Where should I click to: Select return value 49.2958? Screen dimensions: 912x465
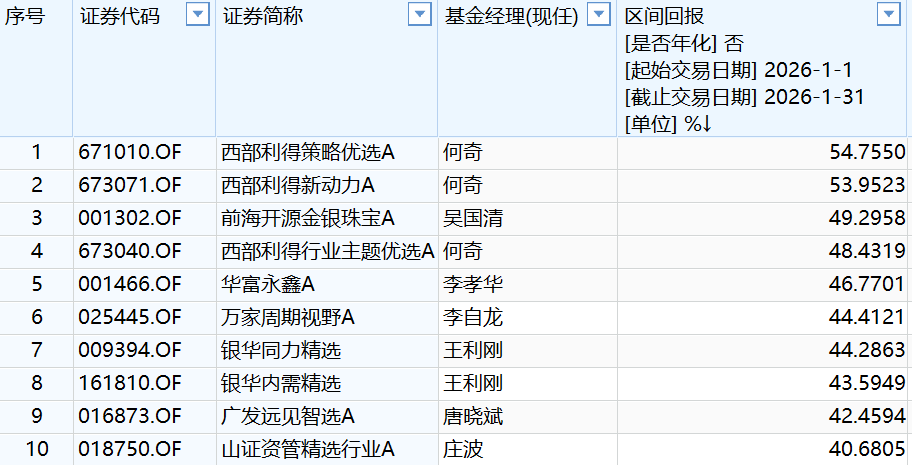tap(867, 218)
